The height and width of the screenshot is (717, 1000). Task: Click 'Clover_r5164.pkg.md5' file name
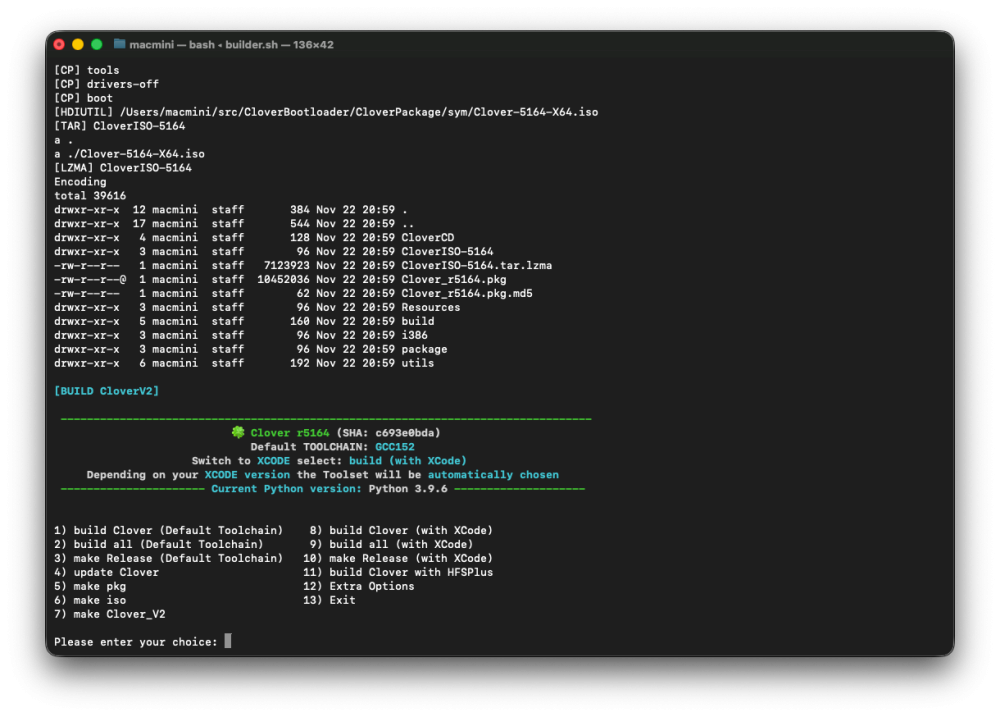pyautogui.click(x=467, y=293)
